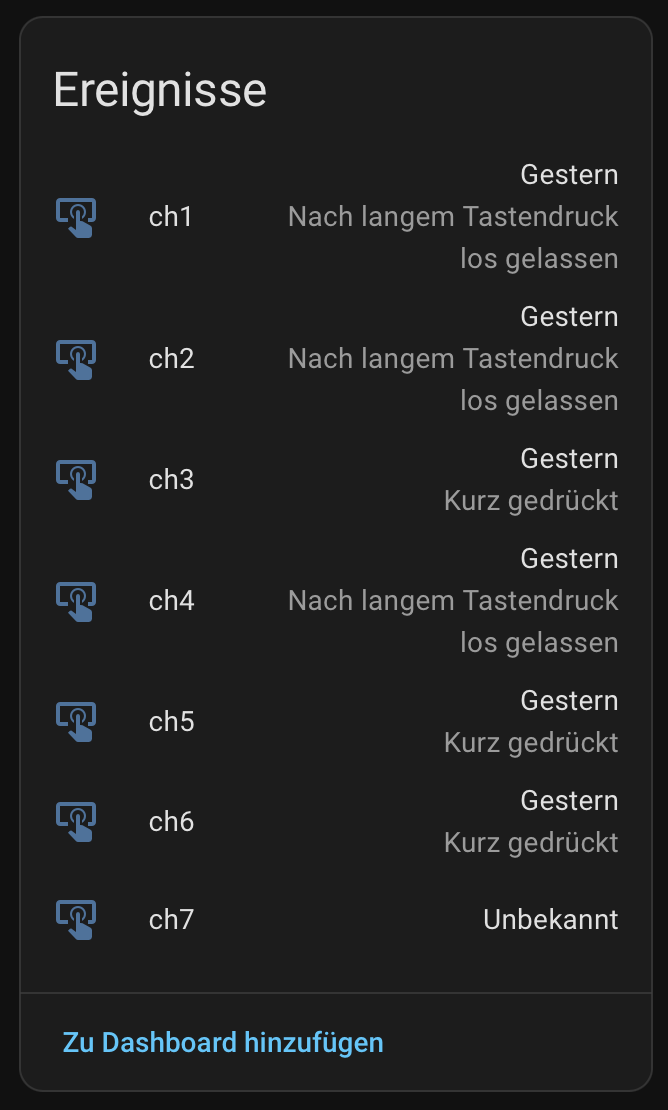The image size is (668, 1110).
Task: Click ch6 Gestern timestamp
Action: 569,801
